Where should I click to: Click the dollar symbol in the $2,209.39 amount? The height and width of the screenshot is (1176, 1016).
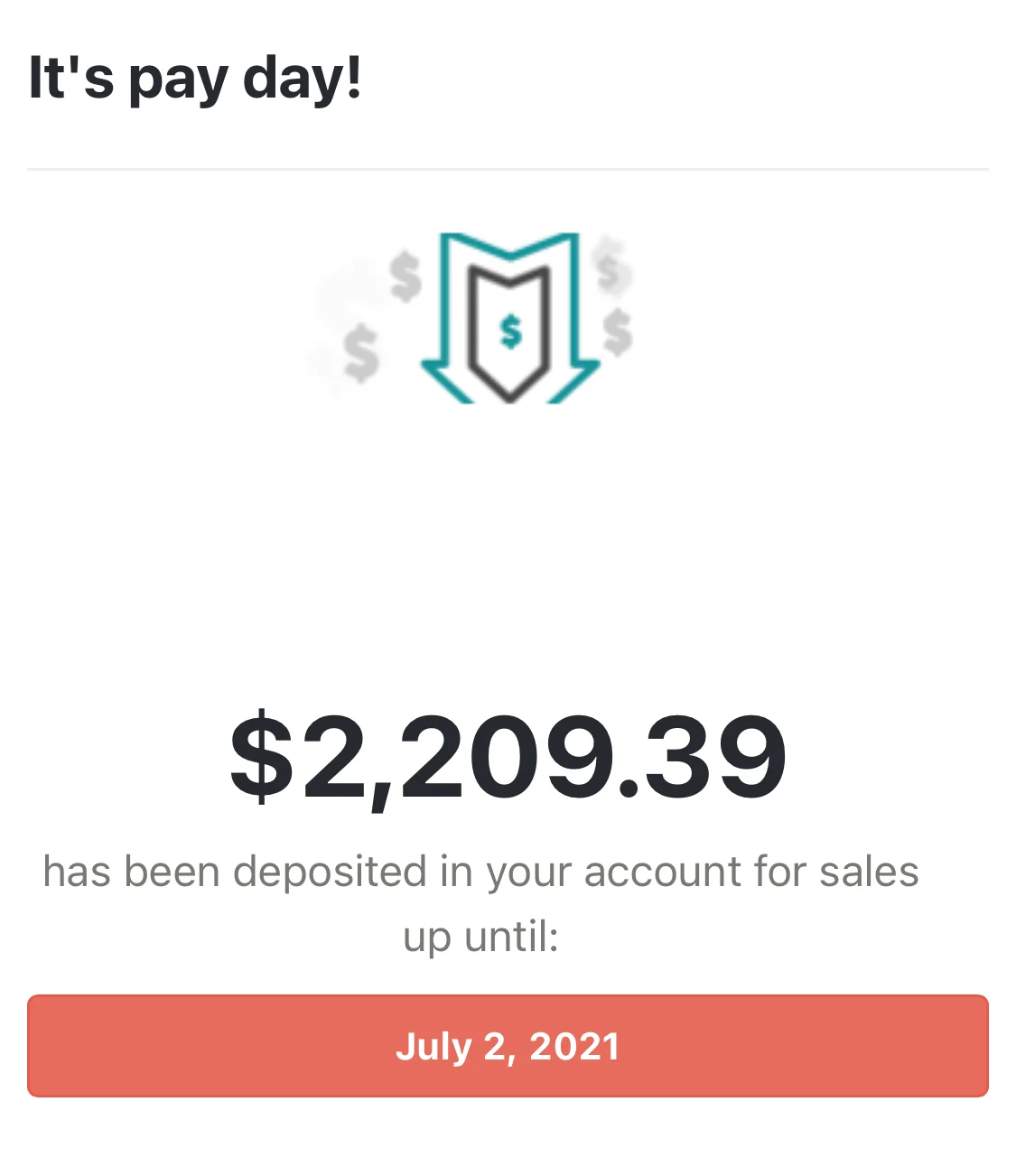262,757
